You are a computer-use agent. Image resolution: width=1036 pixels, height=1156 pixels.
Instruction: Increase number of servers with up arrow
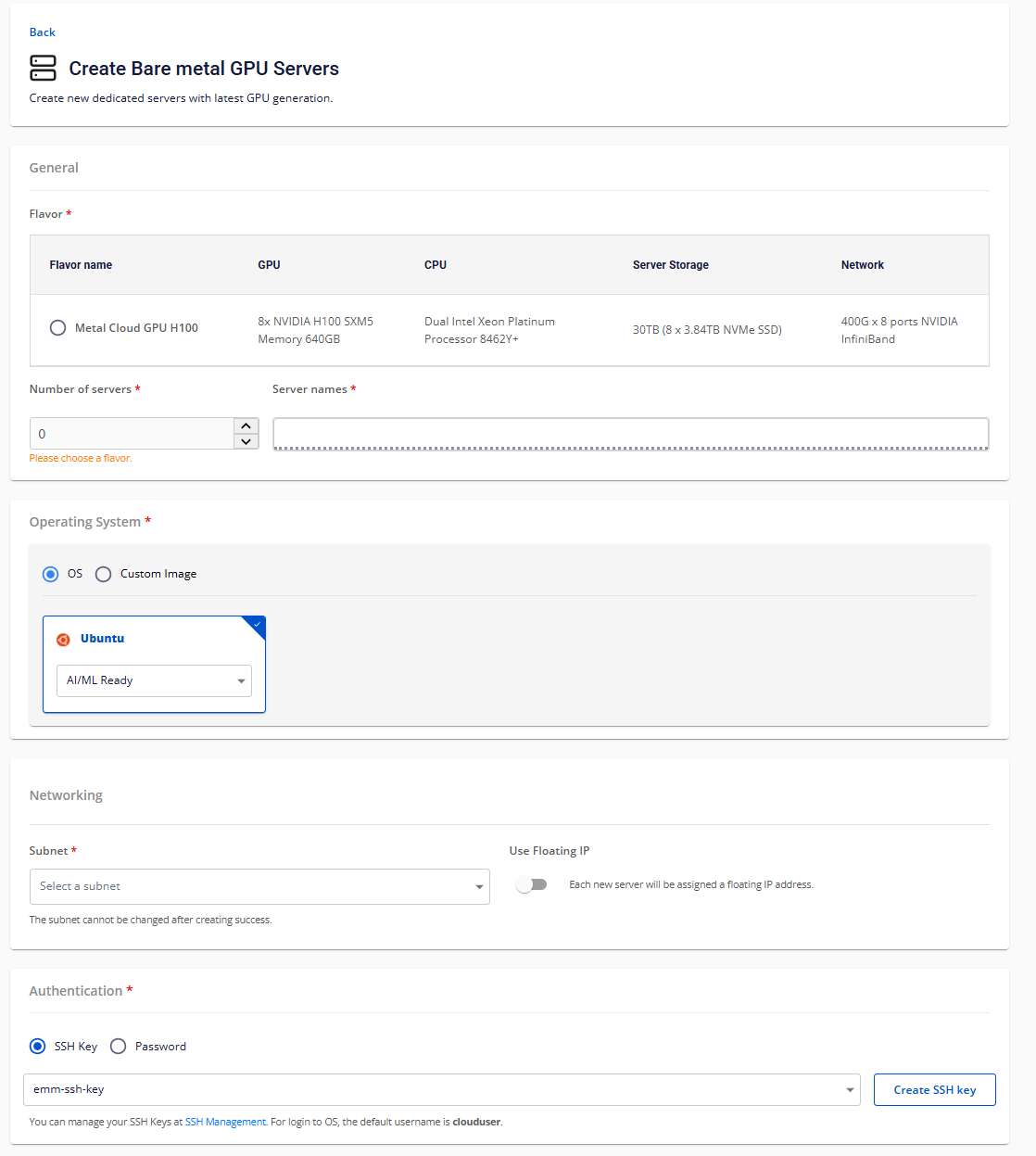click(246, 426)
